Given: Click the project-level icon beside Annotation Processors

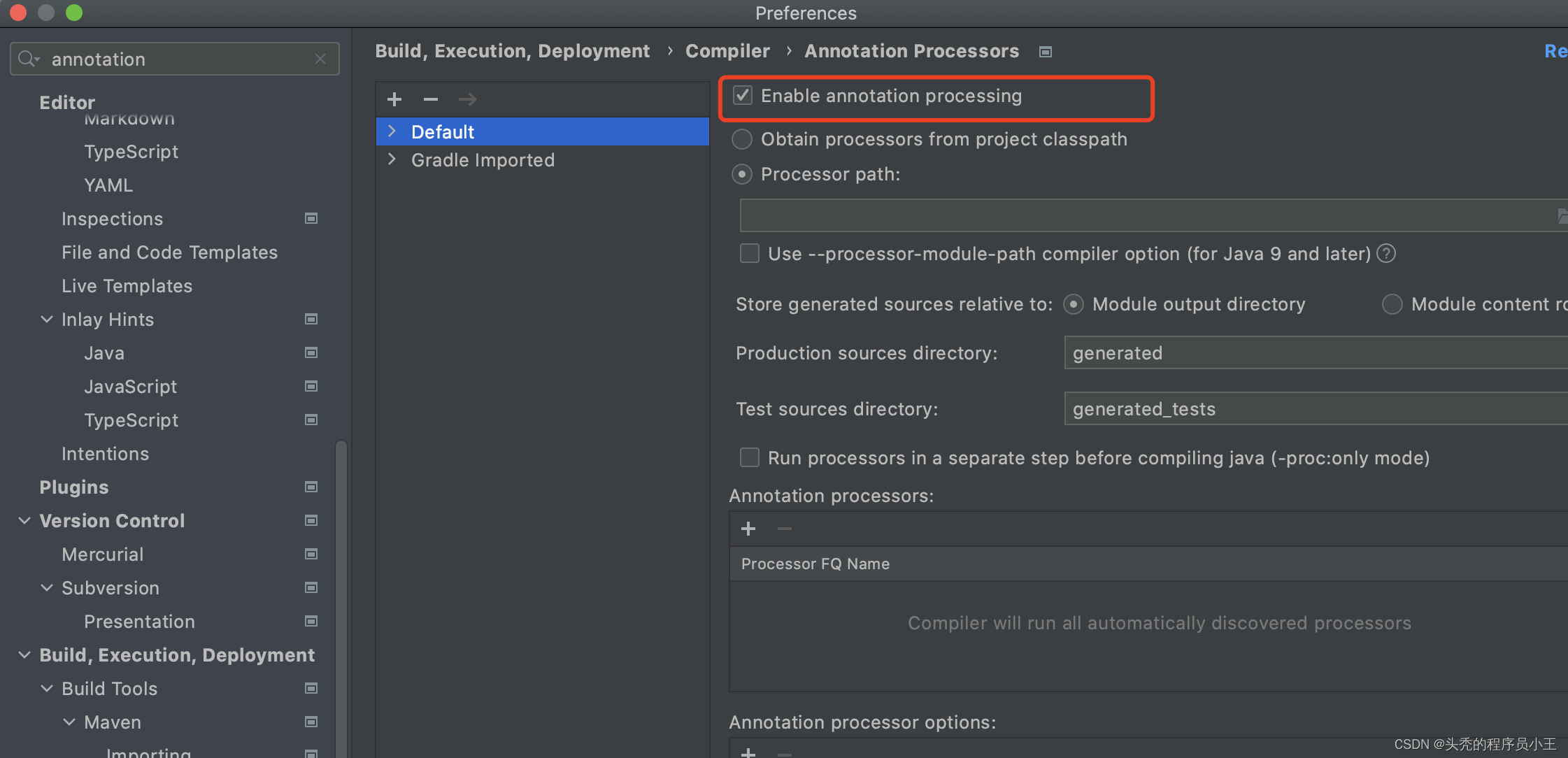Looking at the screenshot, I should (1046, 52).
